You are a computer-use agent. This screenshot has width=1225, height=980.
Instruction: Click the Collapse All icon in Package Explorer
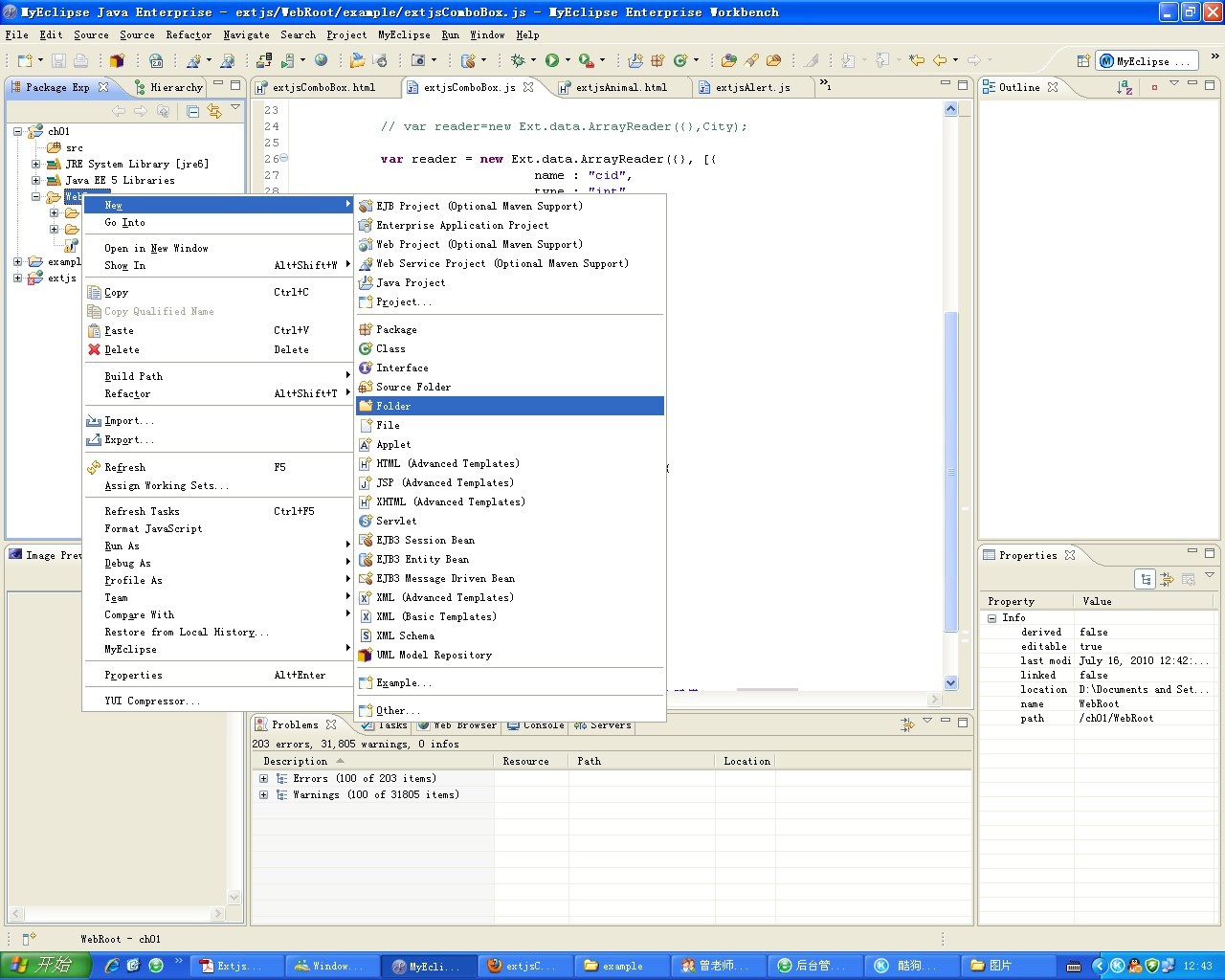(192, 111)
